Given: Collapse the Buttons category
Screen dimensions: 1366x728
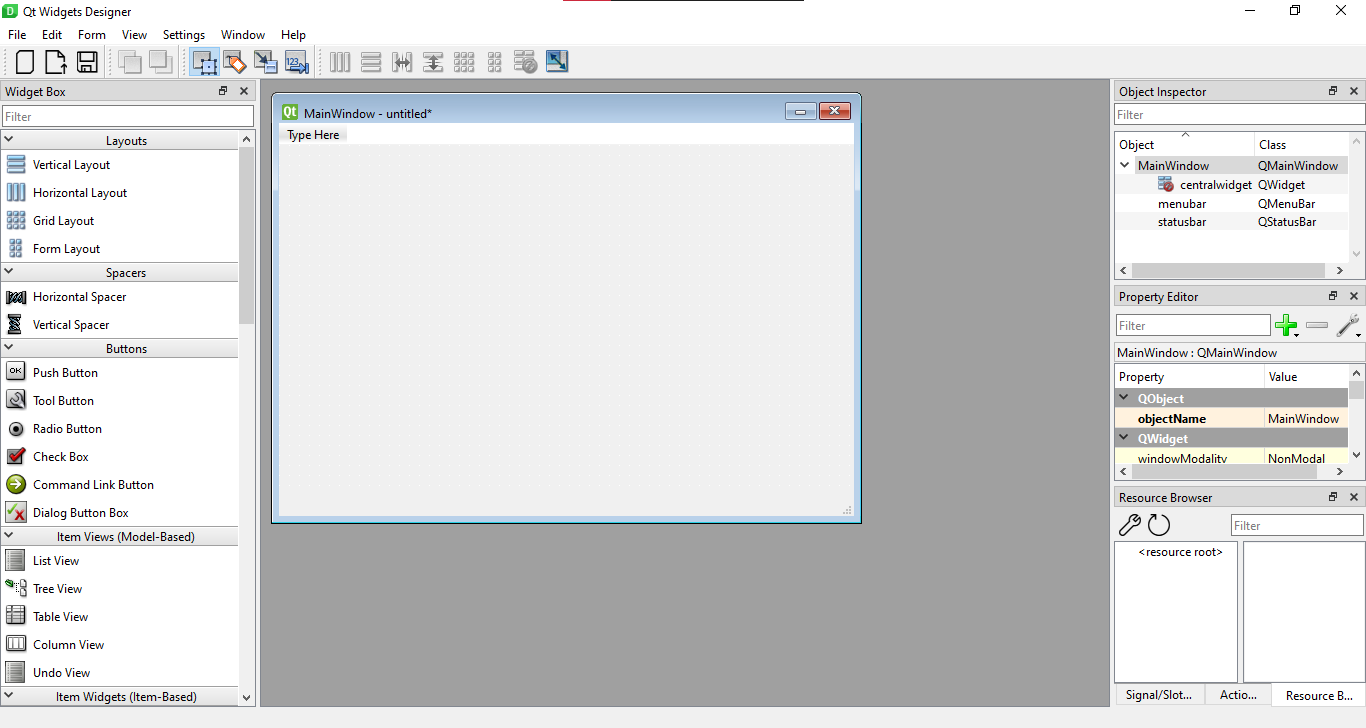Looking at the screenshot, I should pos(9,348).
